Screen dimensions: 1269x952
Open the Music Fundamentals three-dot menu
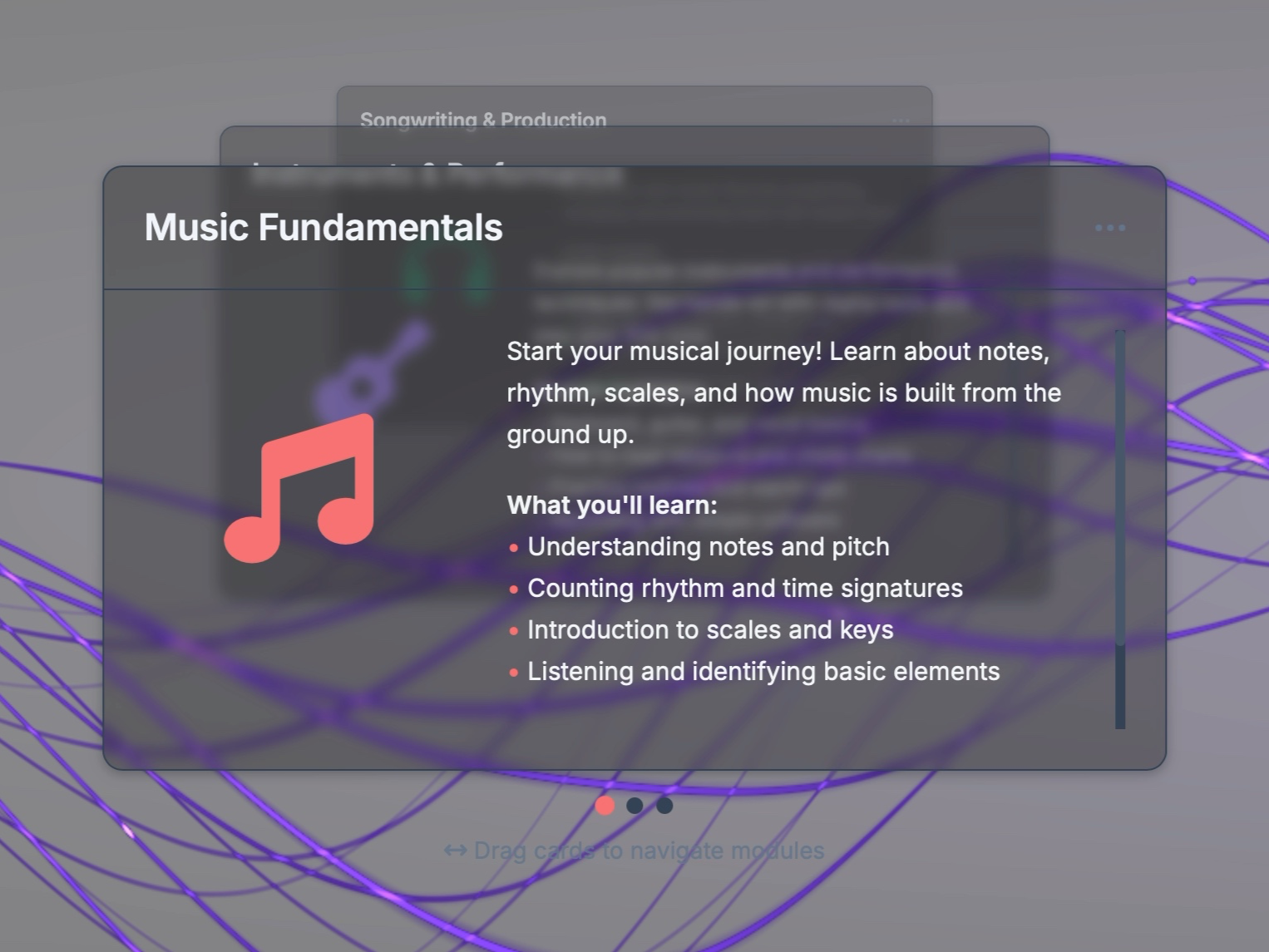(1110, 228)
